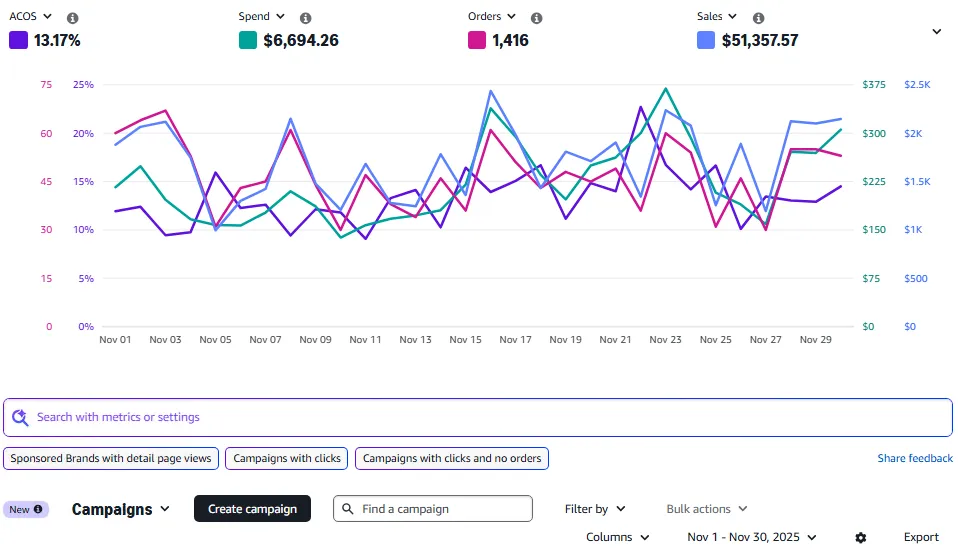The image size is (958, 552).
Task: Click the magnifier icon in metrics search bar
Action: [x=20, y=418]
